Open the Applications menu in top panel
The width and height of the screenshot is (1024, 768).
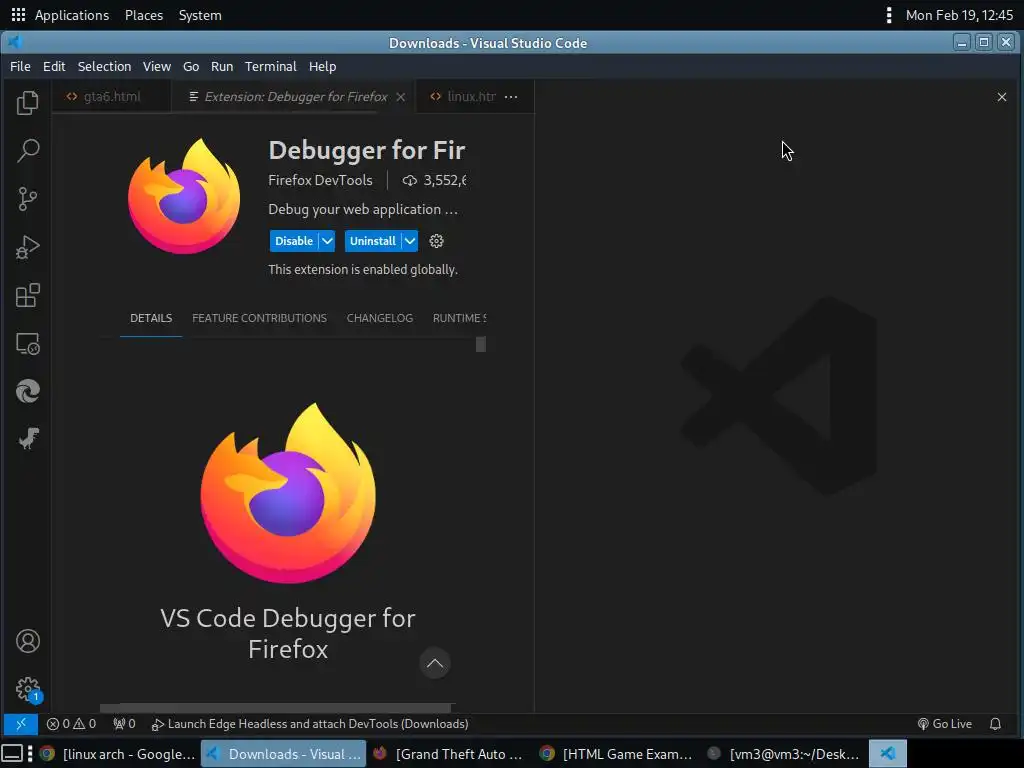(60, 15)
